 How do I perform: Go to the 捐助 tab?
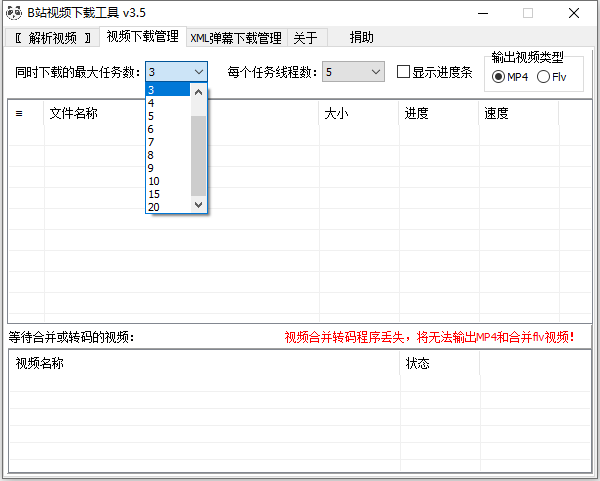[x=361, y=38]
